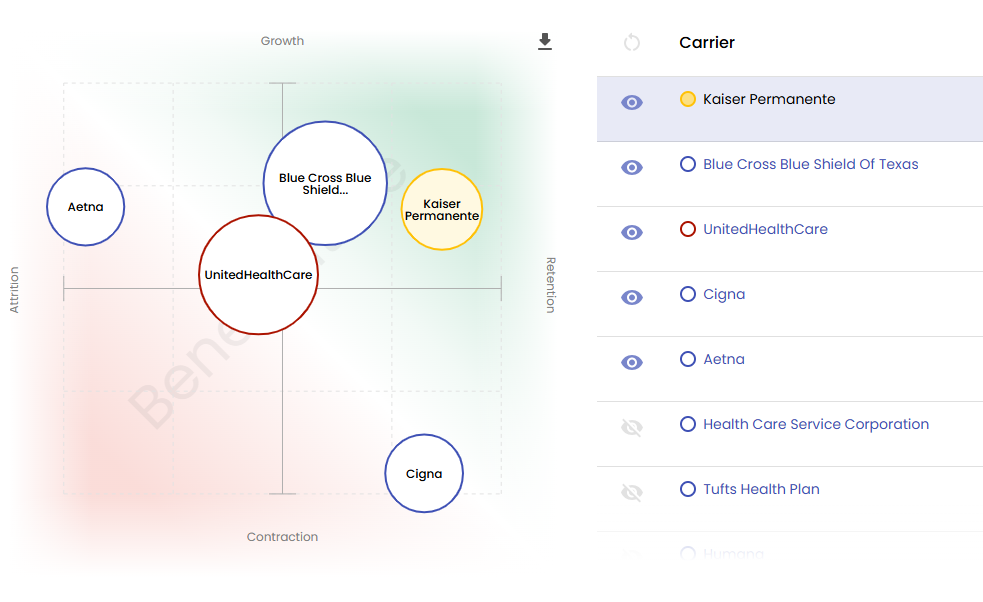Click the red UnitedHealthCare legend circle
The height and width of the screenshot is (602, 983).
click(x=688, y=229)
